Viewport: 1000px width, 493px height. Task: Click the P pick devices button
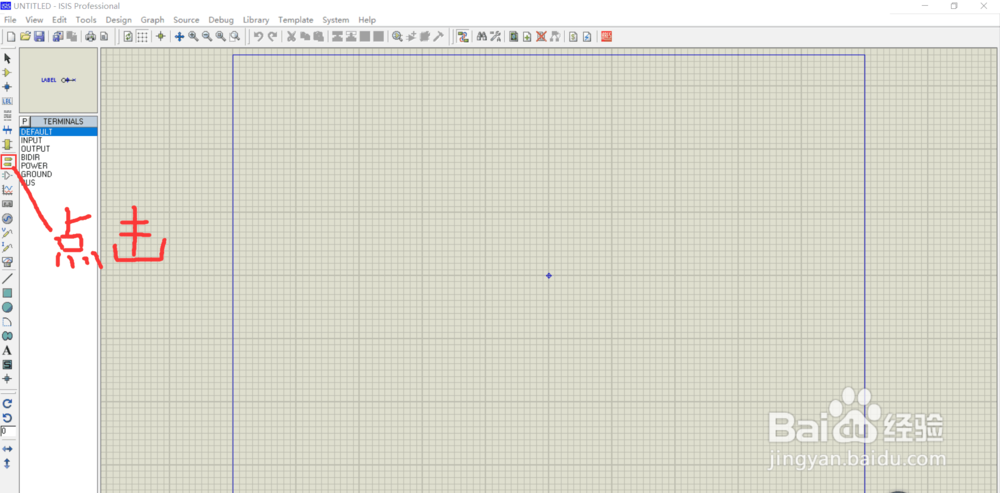click(25, 121)
